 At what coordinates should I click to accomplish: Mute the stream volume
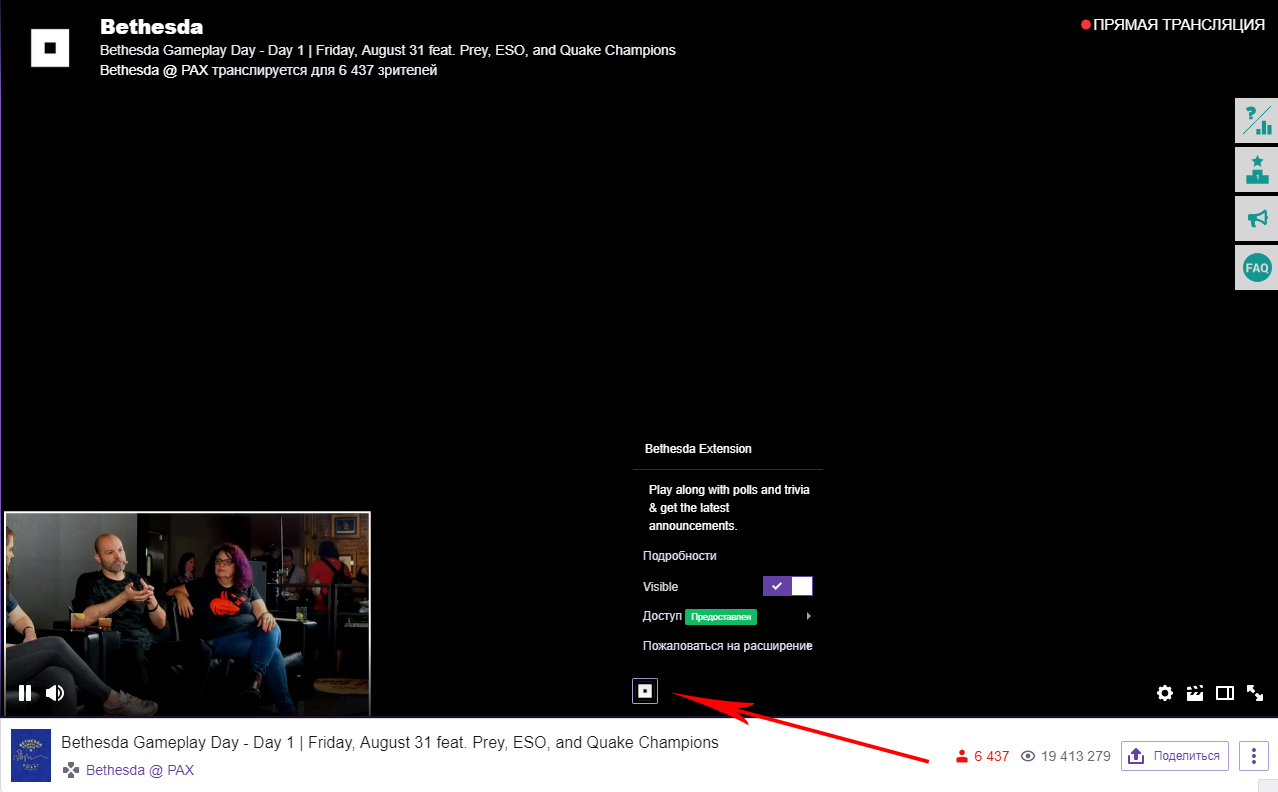[55, 693]
